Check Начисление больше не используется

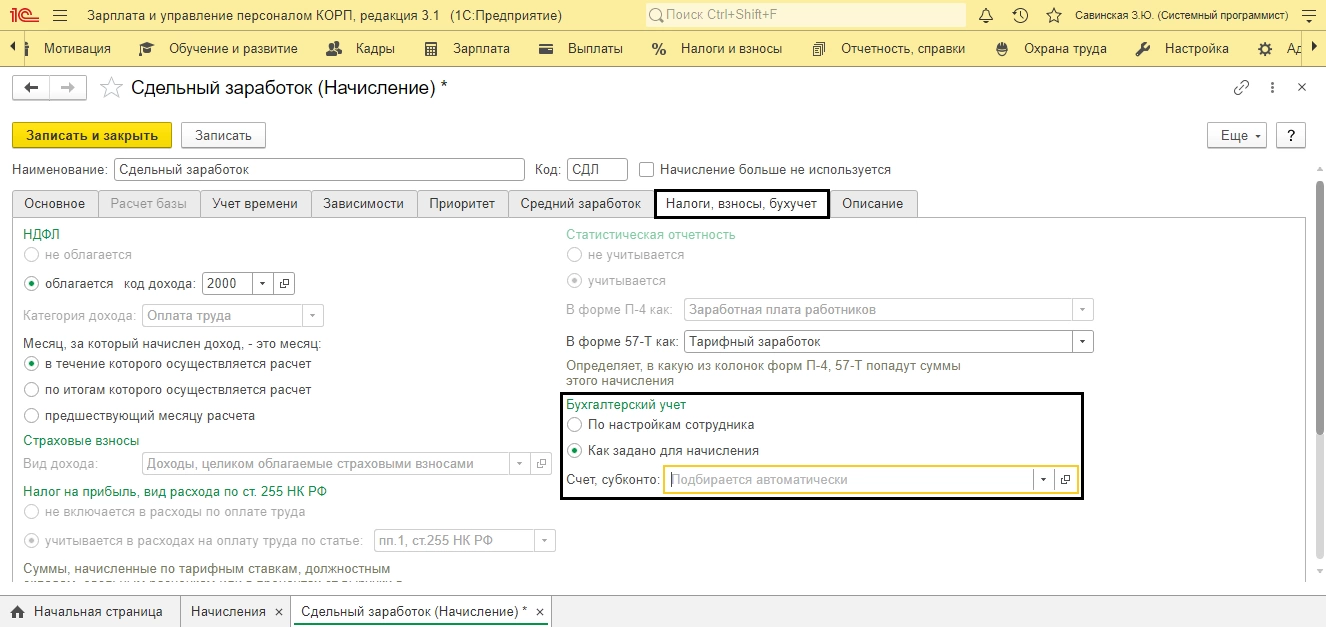point(647,170)
